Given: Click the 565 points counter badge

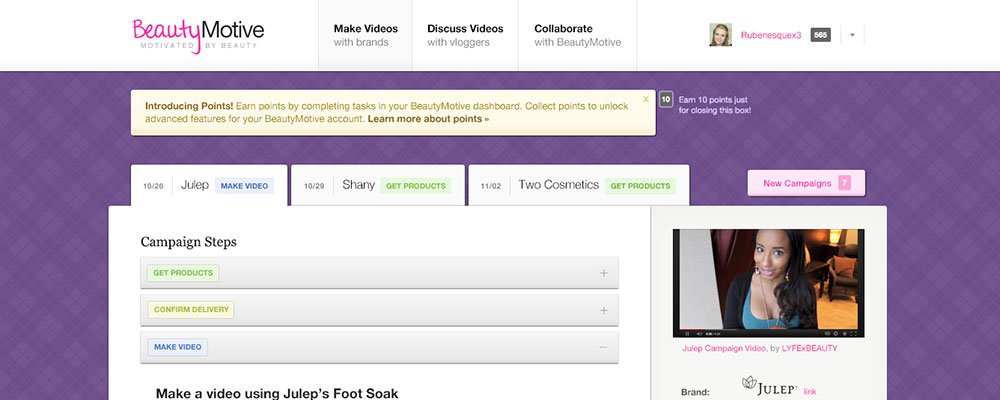Looking at the screenshot, I should tap(820, 35).
